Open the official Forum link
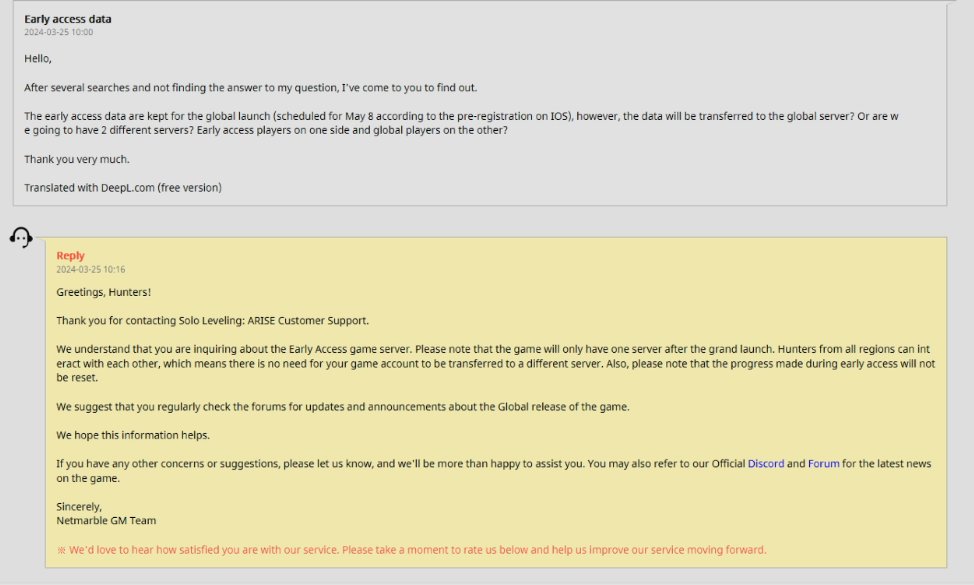Screen dimensions: 974x585 (x=823, y=463)
